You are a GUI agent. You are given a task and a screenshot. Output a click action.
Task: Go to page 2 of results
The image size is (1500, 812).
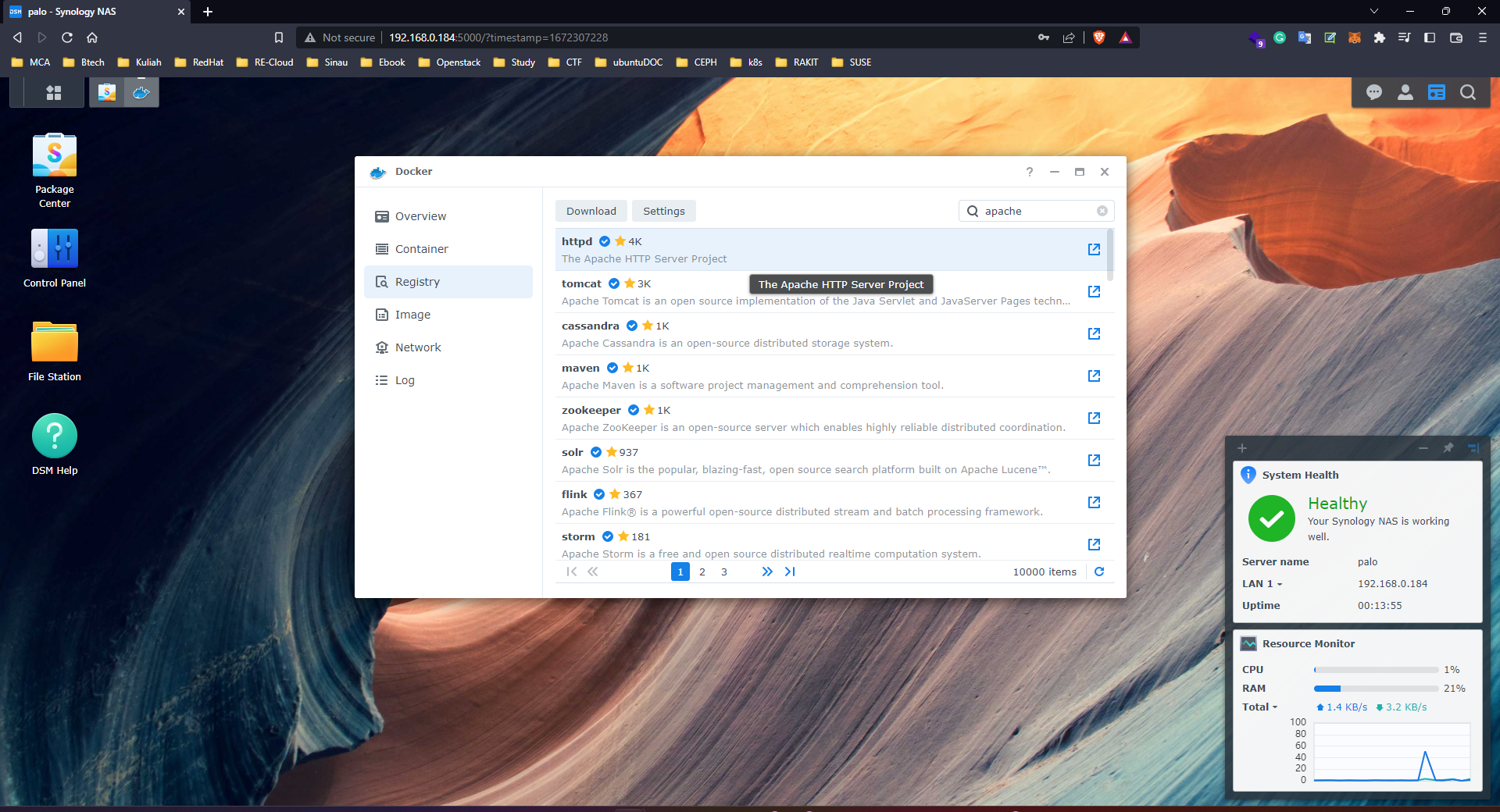pyautogui.click(x=702, y=572)
